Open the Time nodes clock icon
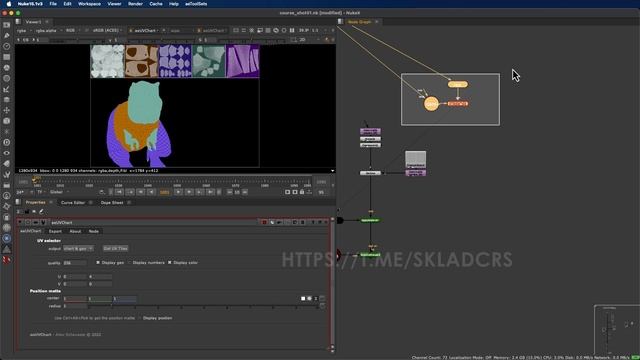Viewport: 640px width, 360px height. coord(7,46)
